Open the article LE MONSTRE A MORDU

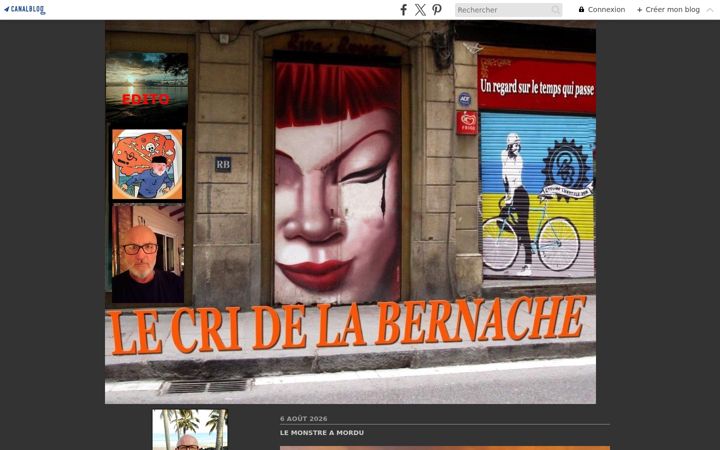click(x=322, y=433)
